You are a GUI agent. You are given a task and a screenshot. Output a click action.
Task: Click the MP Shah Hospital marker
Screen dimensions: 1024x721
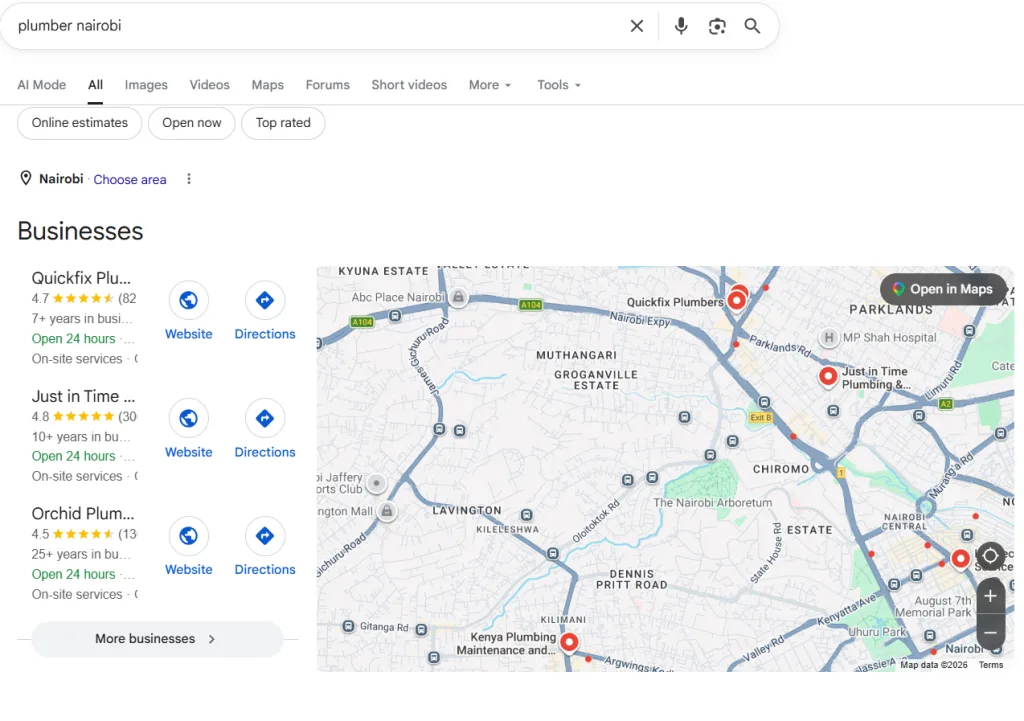point(829,338)
